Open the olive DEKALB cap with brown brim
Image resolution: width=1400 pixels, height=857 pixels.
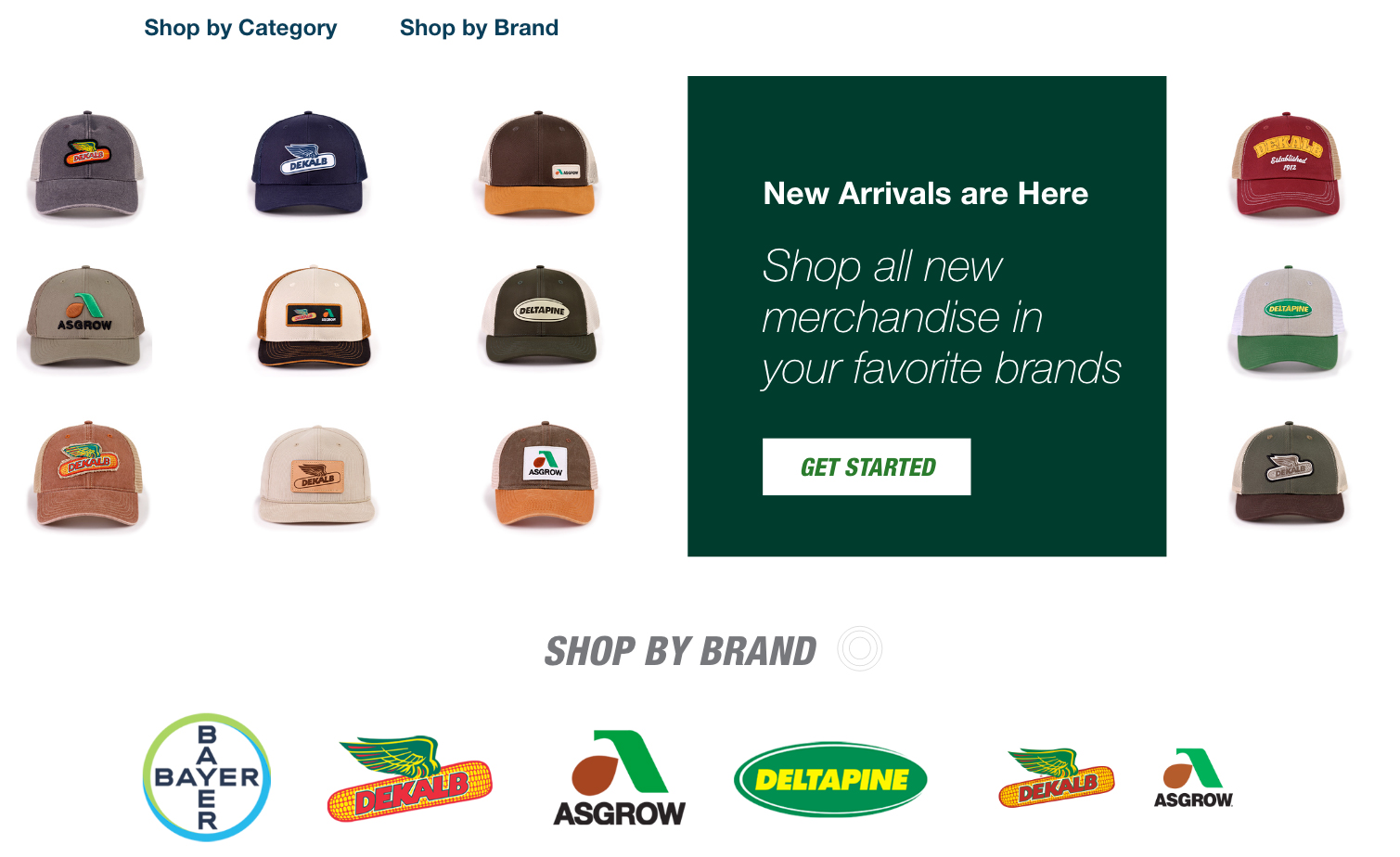point(1289,473)
